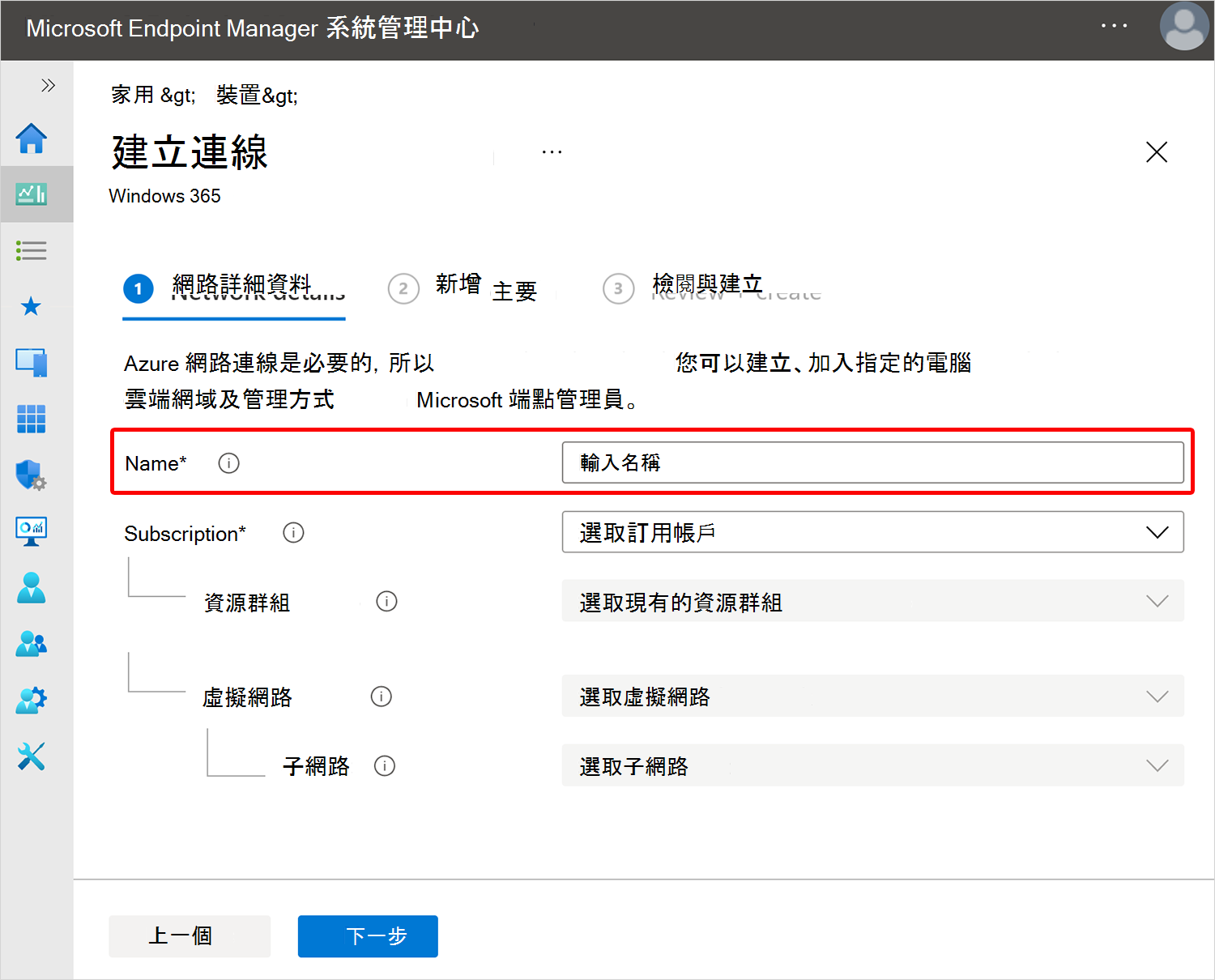Open Reports monitor icon in sidebar
The image size is (1215, 980).
tap(32, 531)
